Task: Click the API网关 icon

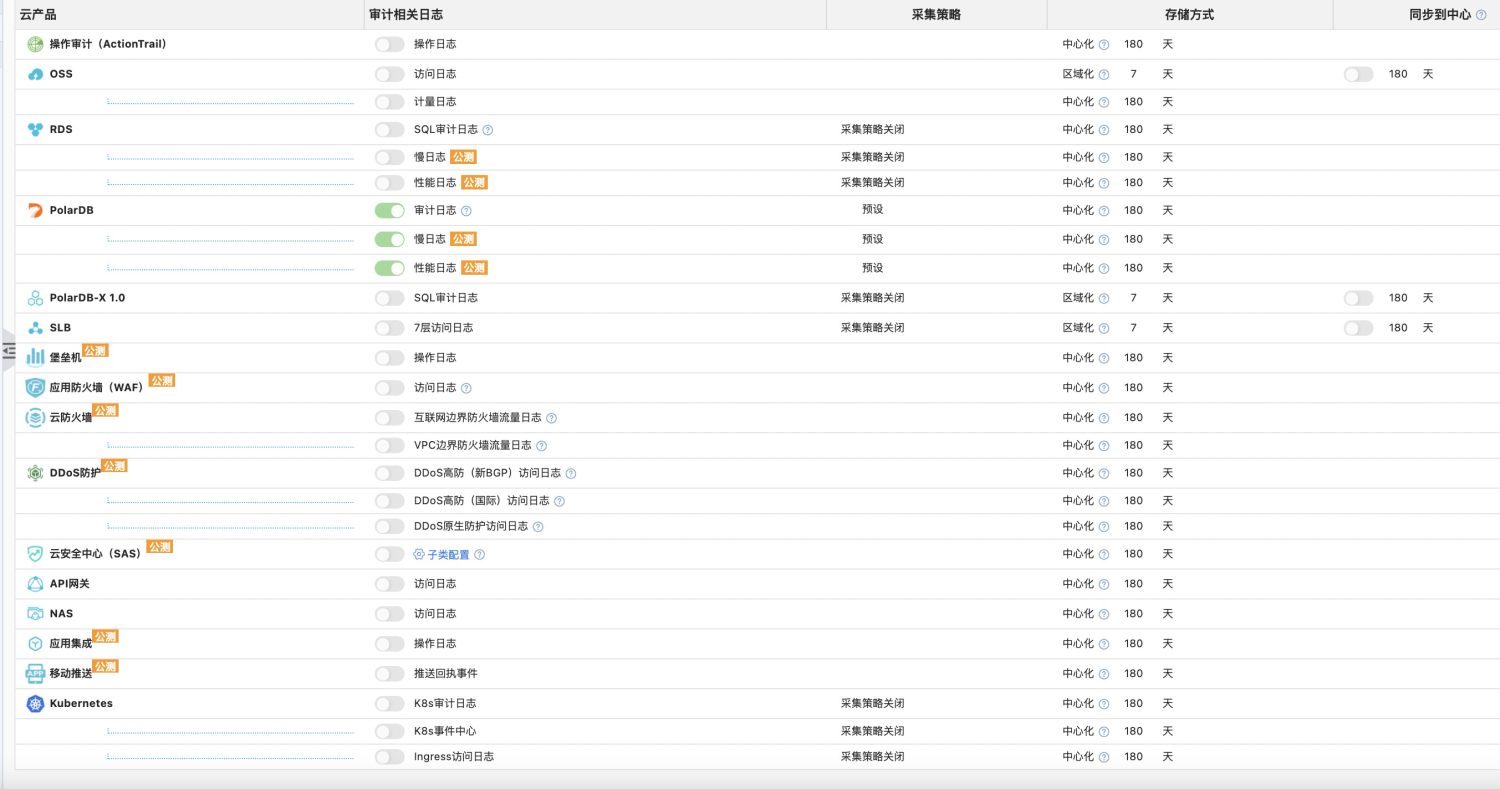Action: pos(36,584)
